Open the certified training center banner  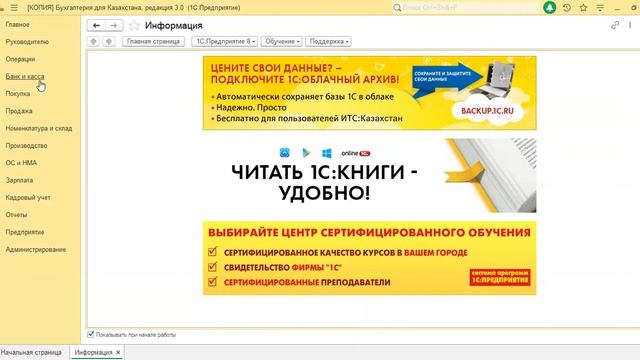369,258
